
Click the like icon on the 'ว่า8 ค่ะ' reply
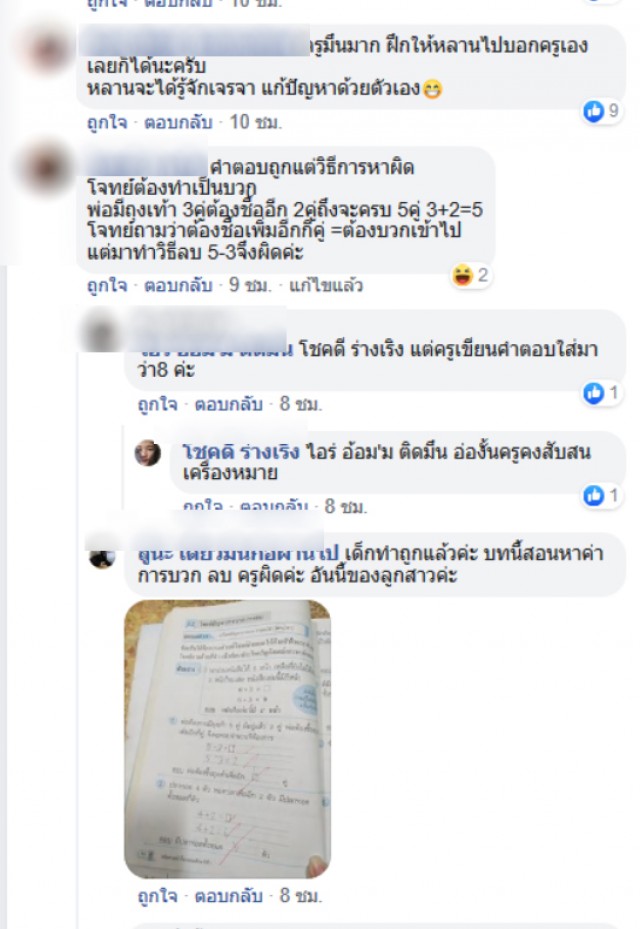click(x=593, y=393)
